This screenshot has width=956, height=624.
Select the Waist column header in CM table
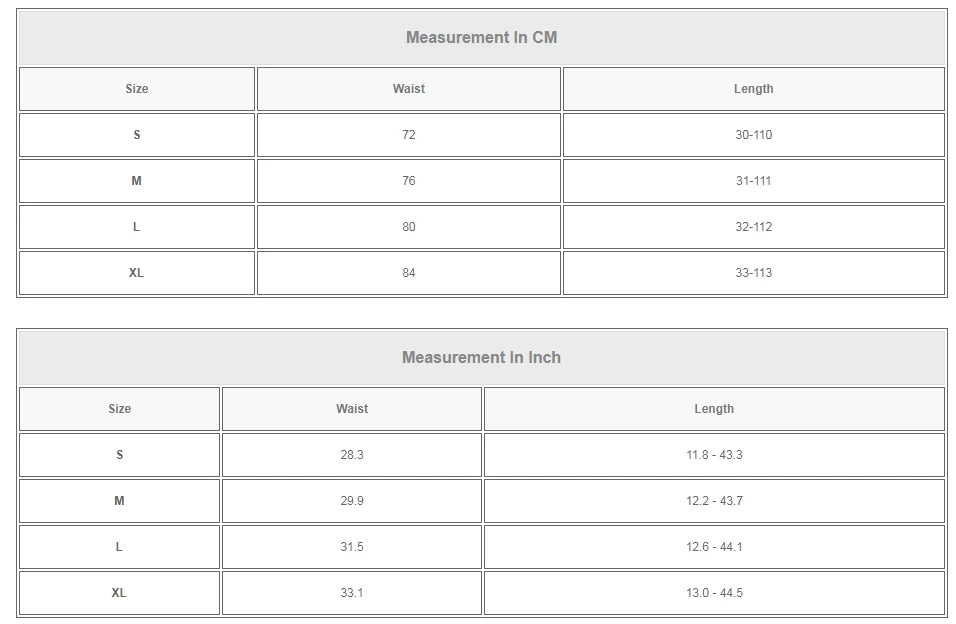408,89
